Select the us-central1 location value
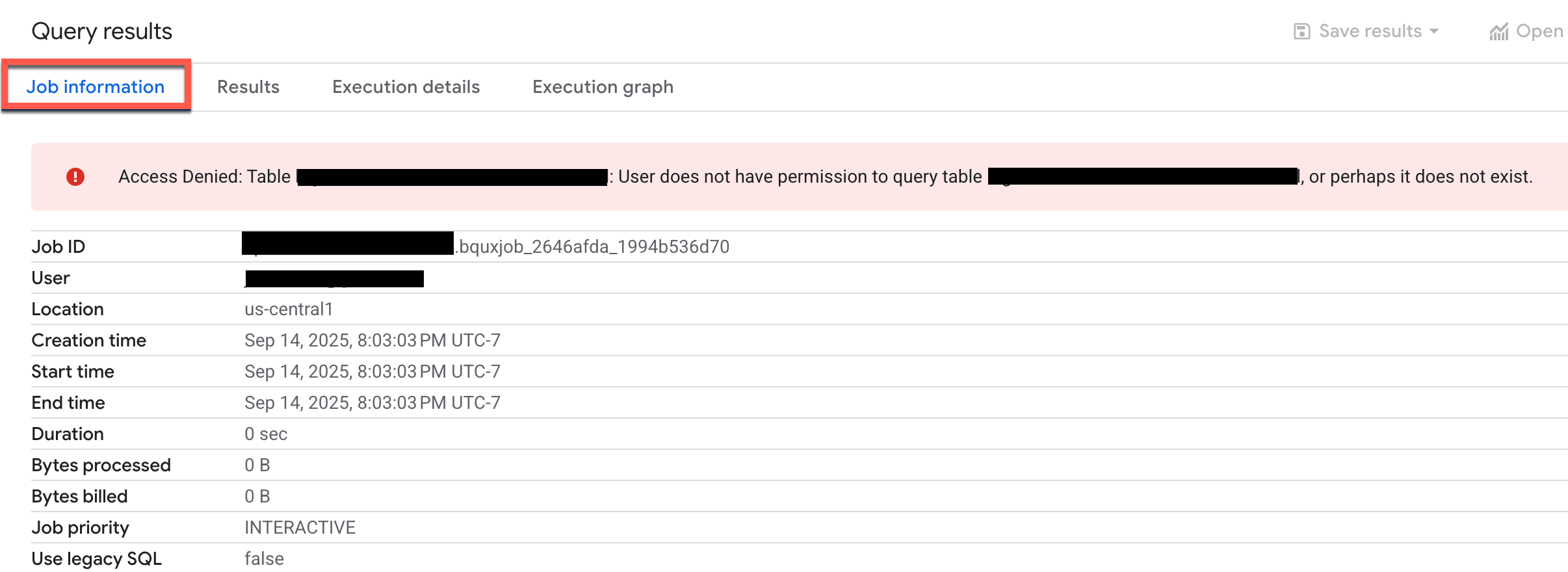 click(x=288, y=309)
